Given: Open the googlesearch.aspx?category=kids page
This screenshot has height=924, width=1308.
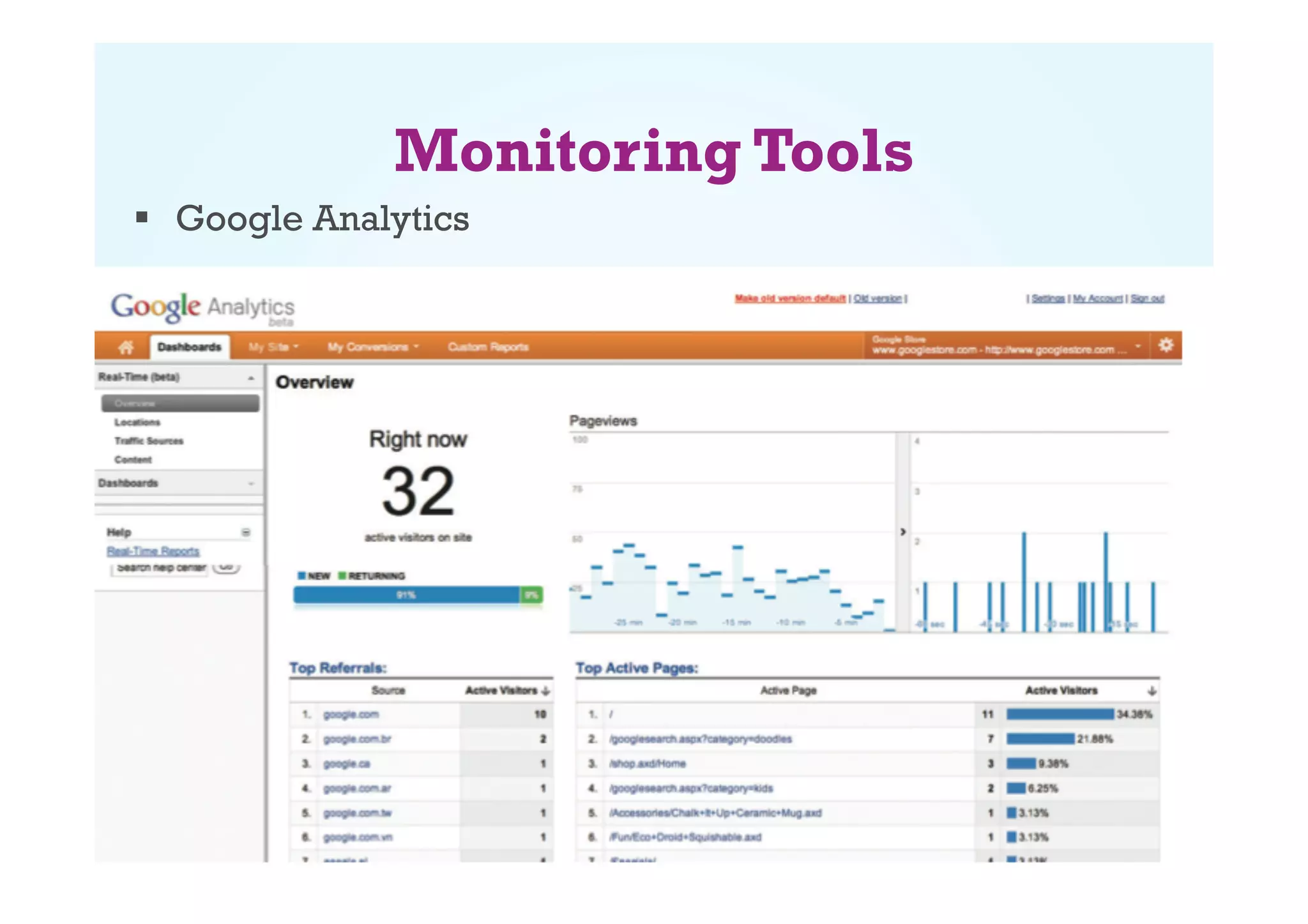Looking at the screenshot, I should click(x=691, y=789).
